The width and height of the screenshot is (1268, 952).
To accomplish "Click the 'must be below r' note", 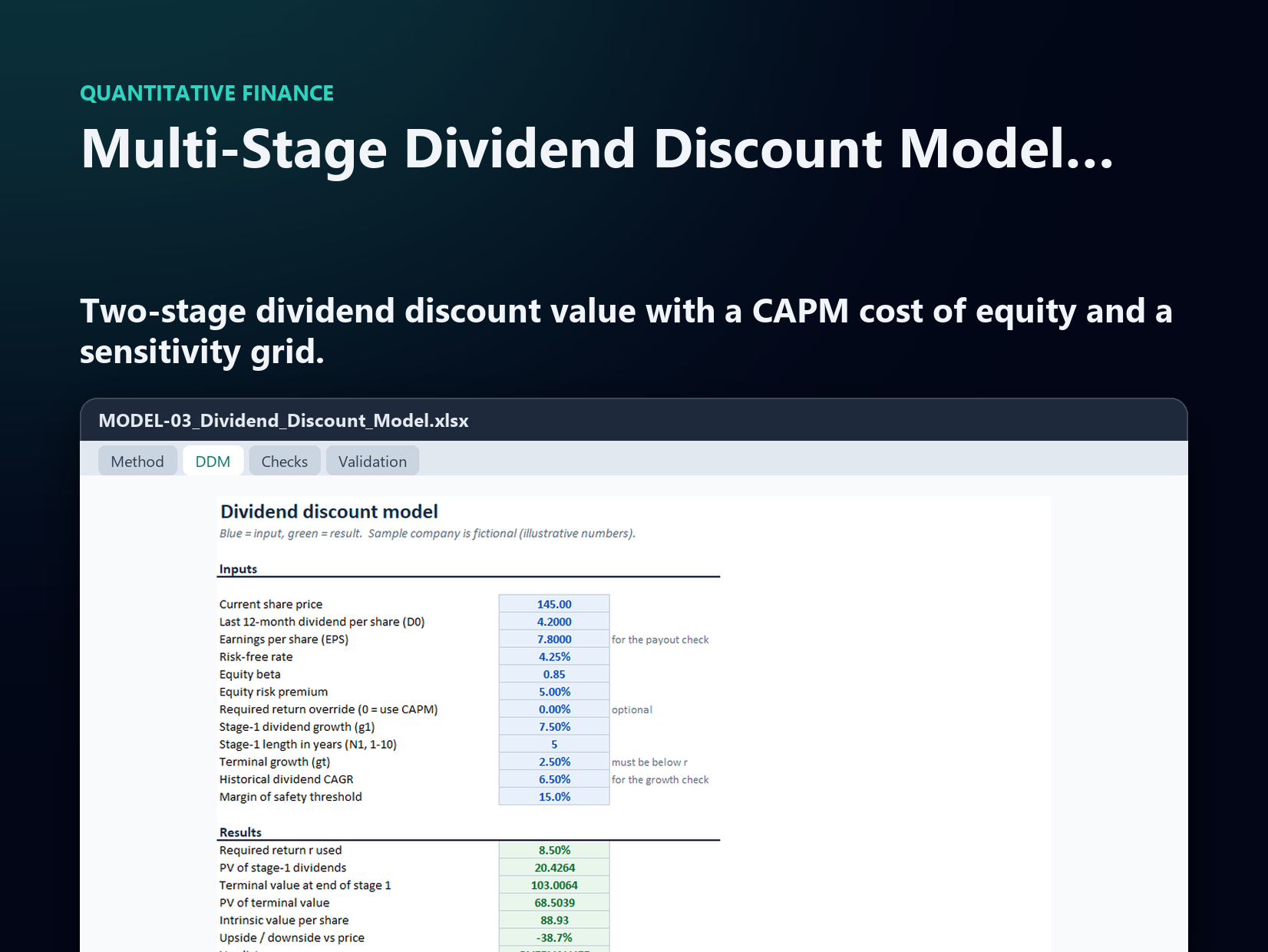I will pyautogui.click(x=649, y=762).
